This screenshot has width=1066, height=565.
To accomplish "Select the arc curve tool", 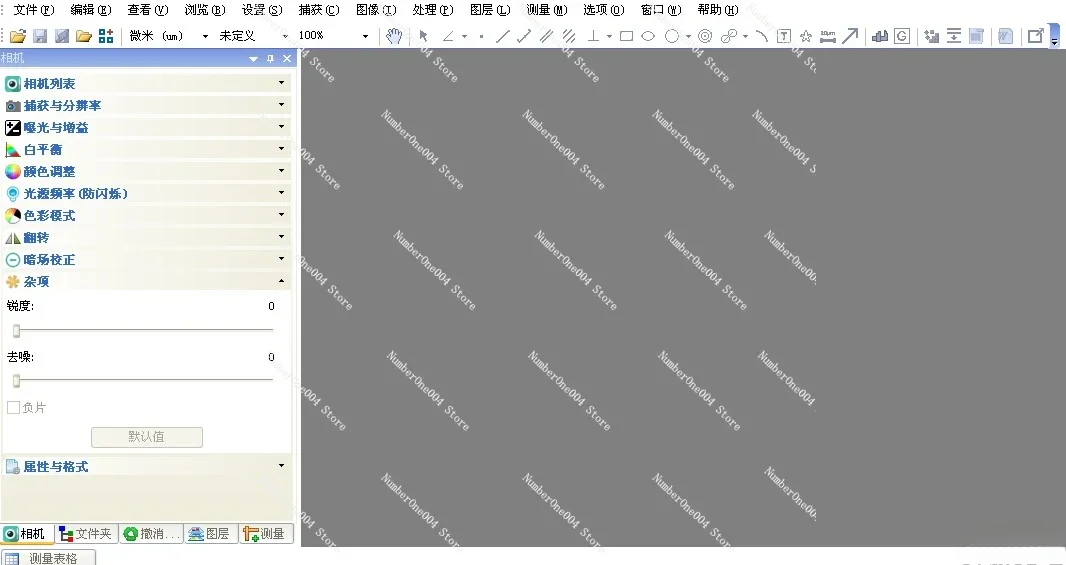I will point(761,36).
